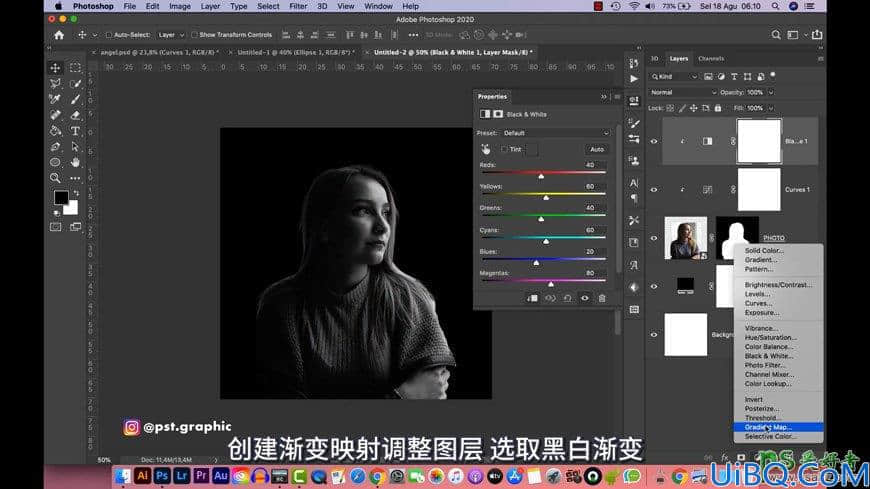
Task: Select the Path Selection arrow tool
Action: (x=75, y=147)
